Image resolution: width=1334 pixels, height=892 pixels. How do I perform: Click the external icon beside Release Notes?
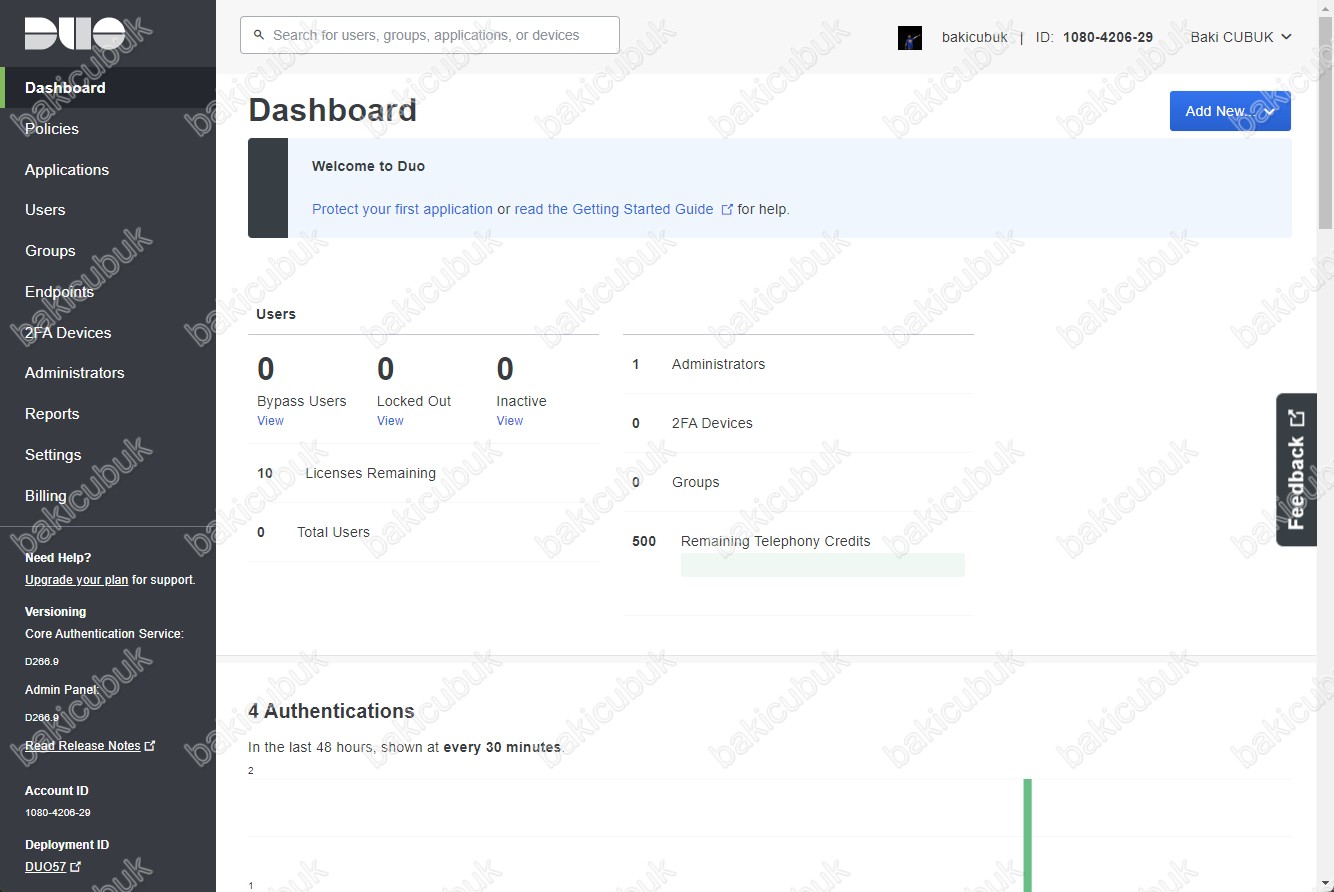tap(150, 745)
